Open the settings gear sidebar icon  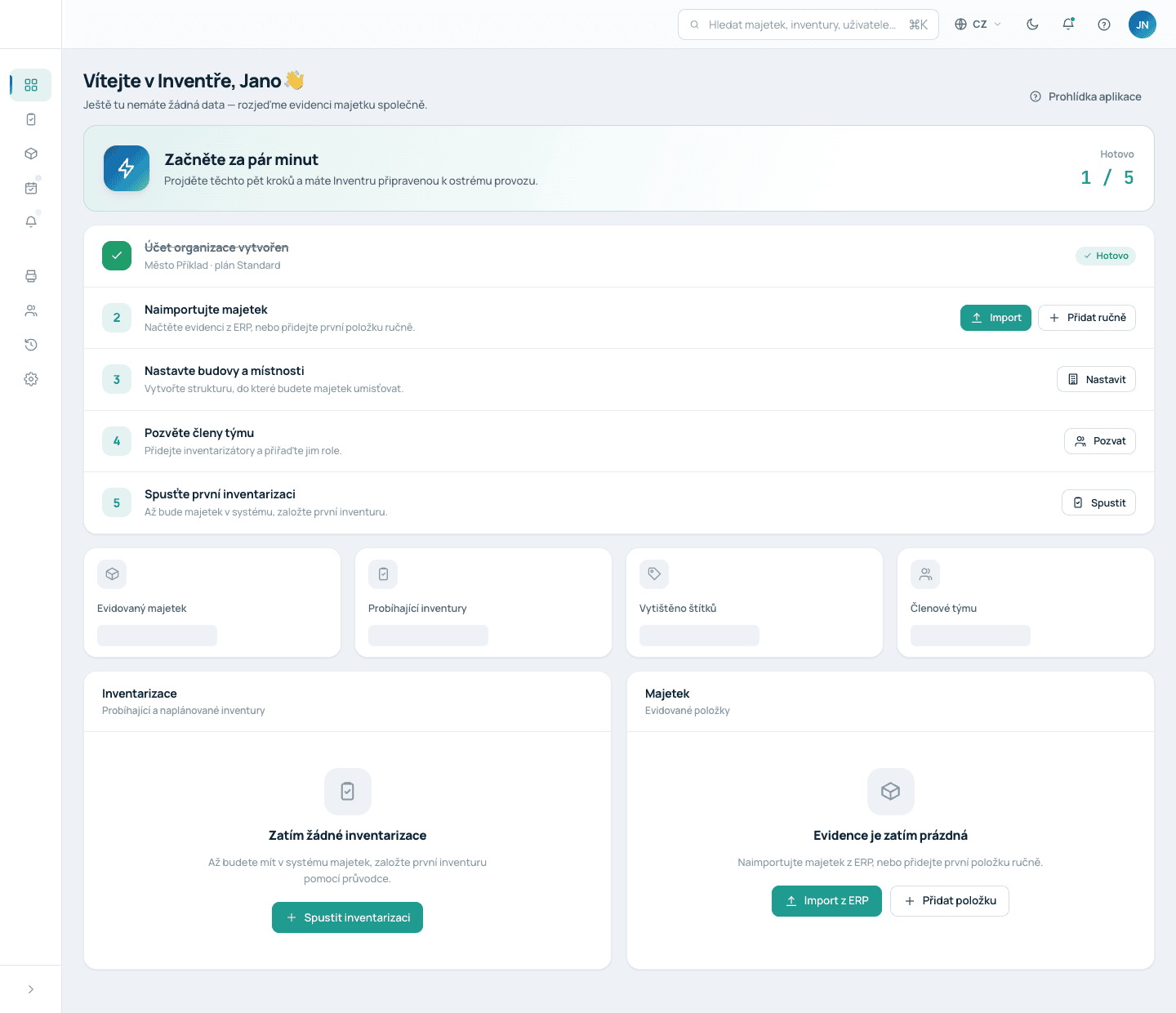coord(31,379)
